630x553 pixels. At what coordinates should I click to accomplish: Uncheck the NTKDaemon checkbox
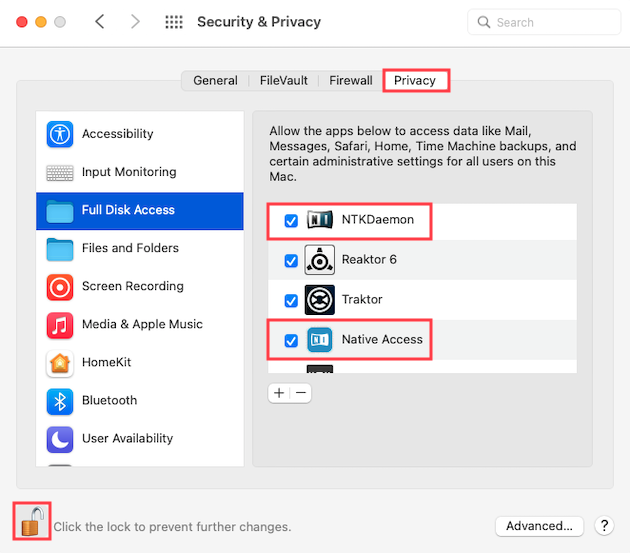(x=291, y=221)
